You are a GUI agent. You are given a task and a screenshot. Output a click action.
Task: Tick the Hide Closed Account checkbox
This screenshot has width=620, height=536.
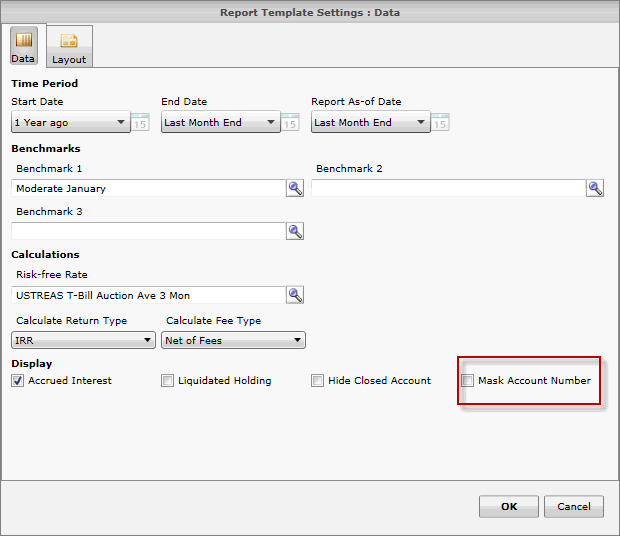pos(318,381)
